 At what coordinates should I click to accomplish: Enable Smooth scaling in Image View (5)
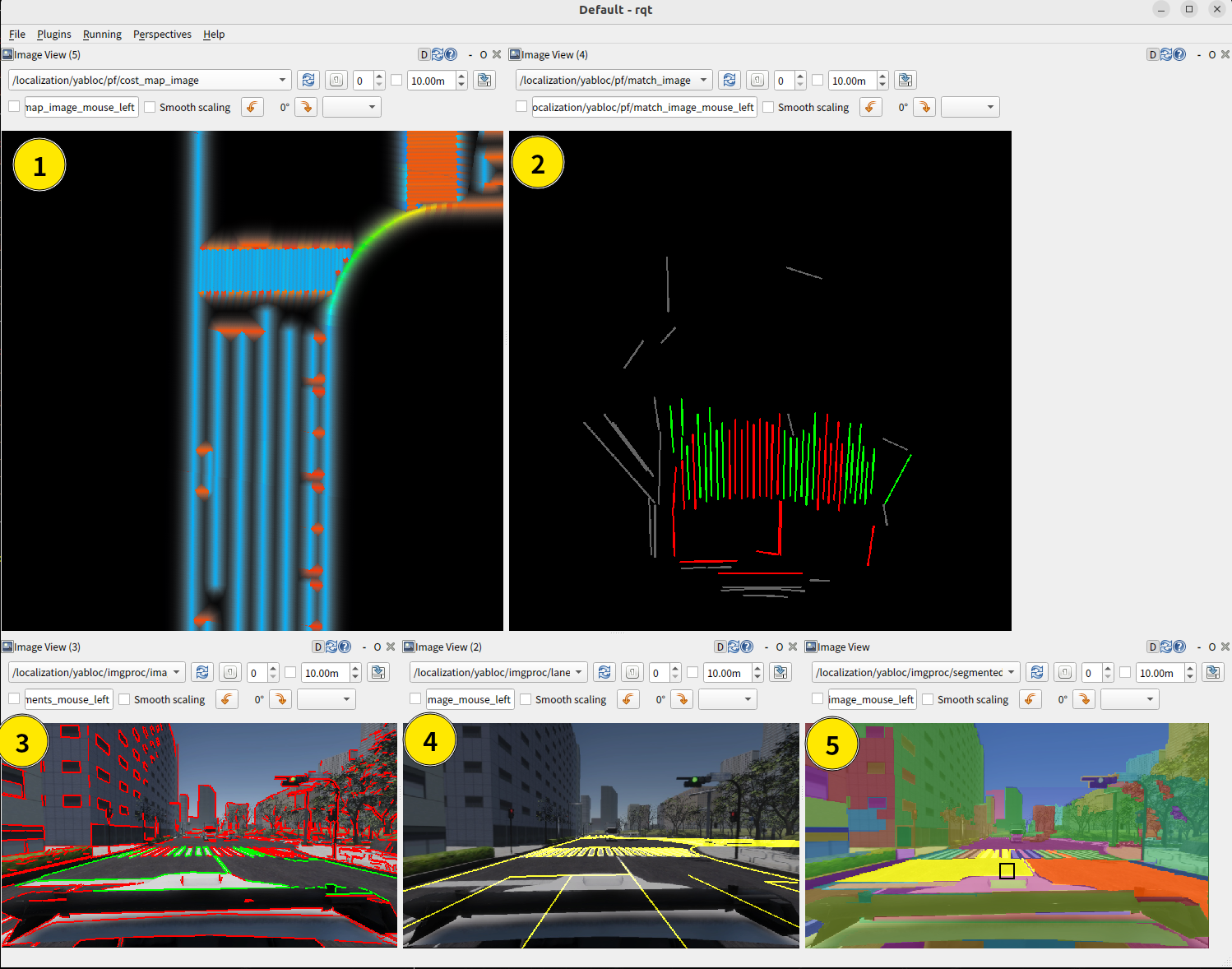point(150,107)
